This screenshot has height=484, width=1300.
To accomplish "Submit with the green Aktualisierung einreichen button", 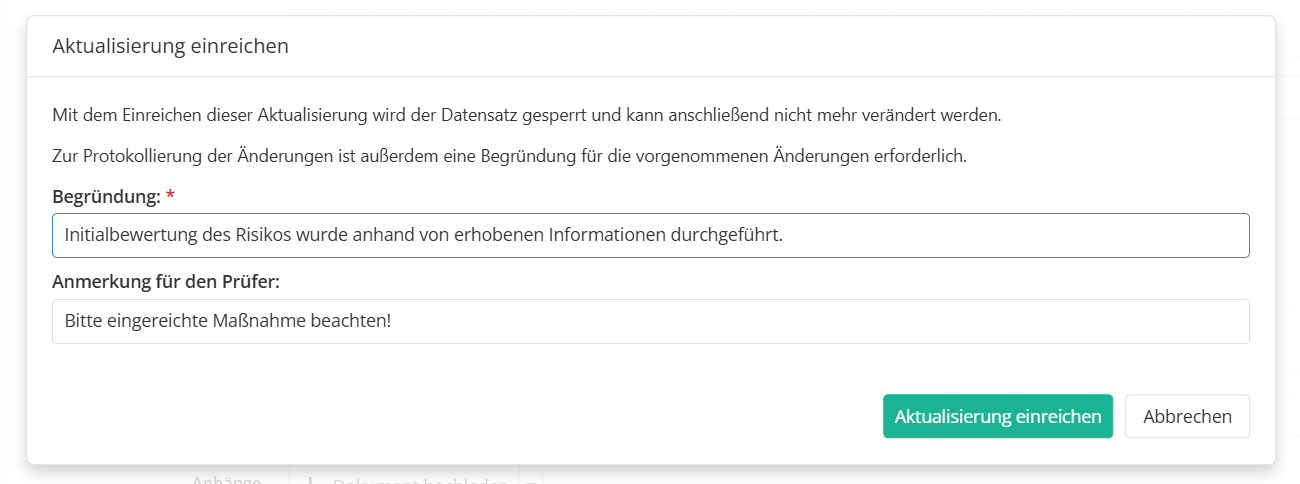I will 997,416.
